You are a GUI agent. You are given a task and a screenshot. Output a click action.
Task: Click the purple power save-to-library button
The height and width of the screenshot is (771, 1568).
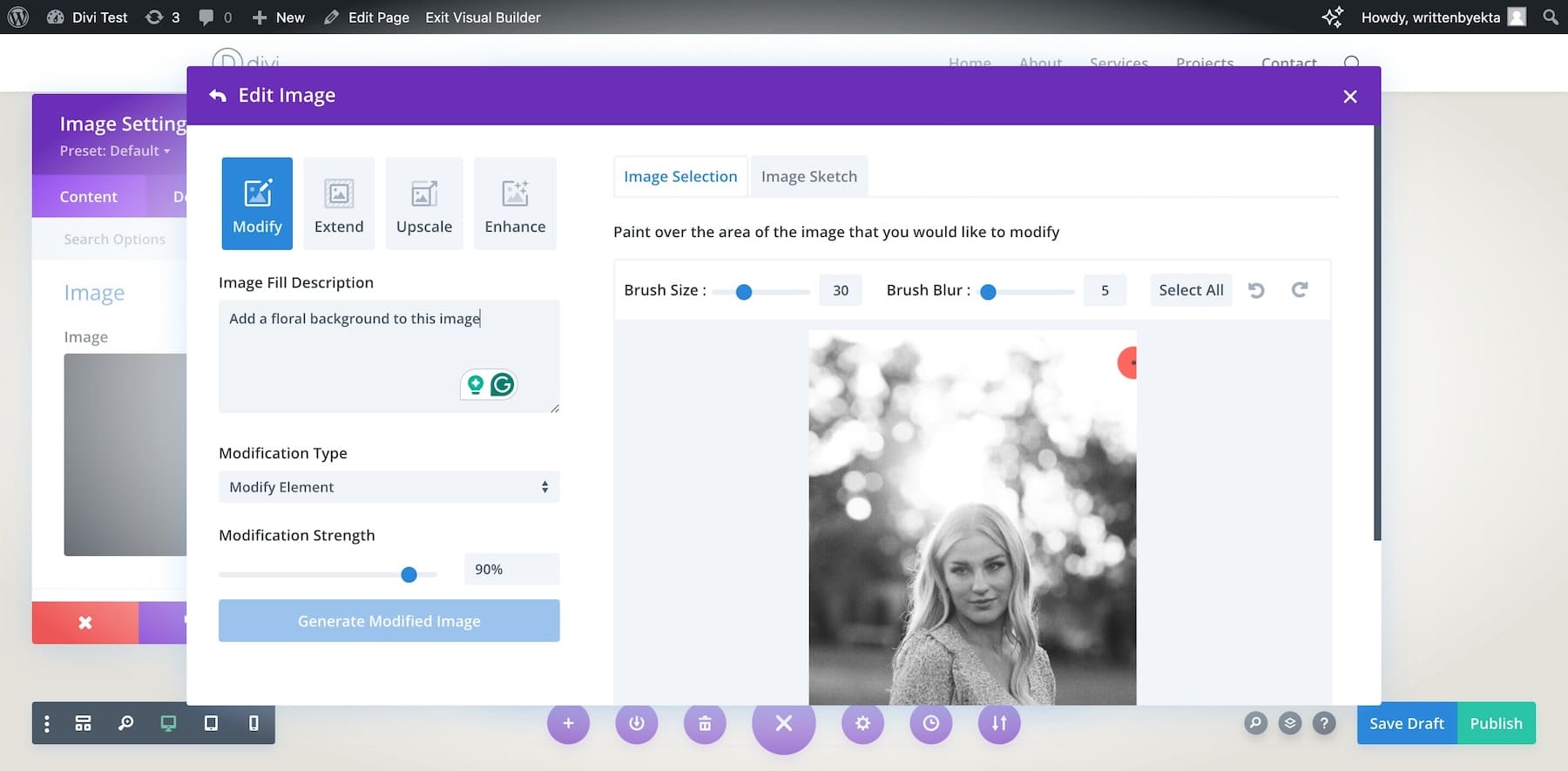(x=637, y=723)
